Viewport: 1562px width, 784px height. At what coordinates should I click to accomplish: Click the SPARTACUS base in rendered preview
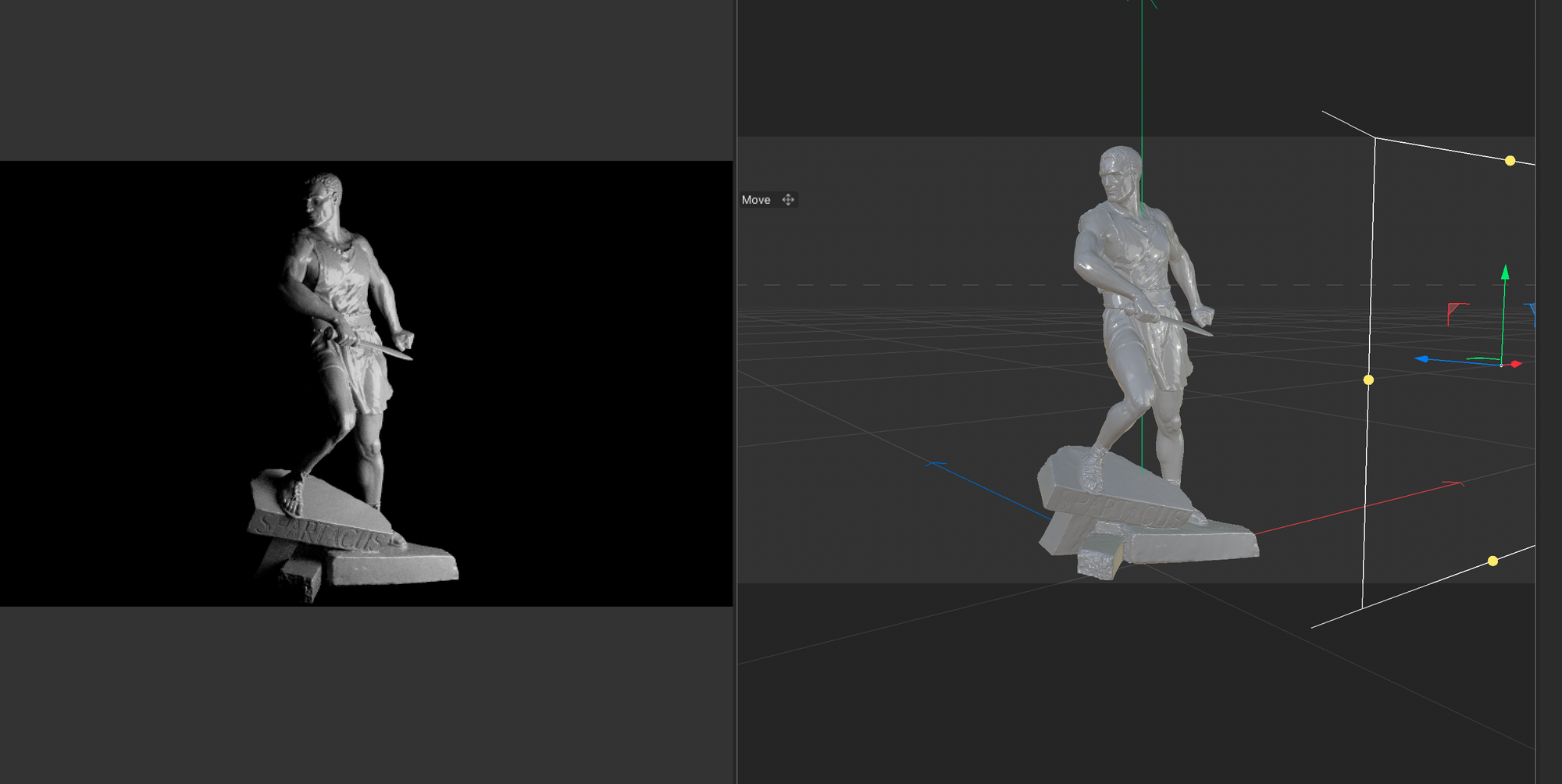320,529
